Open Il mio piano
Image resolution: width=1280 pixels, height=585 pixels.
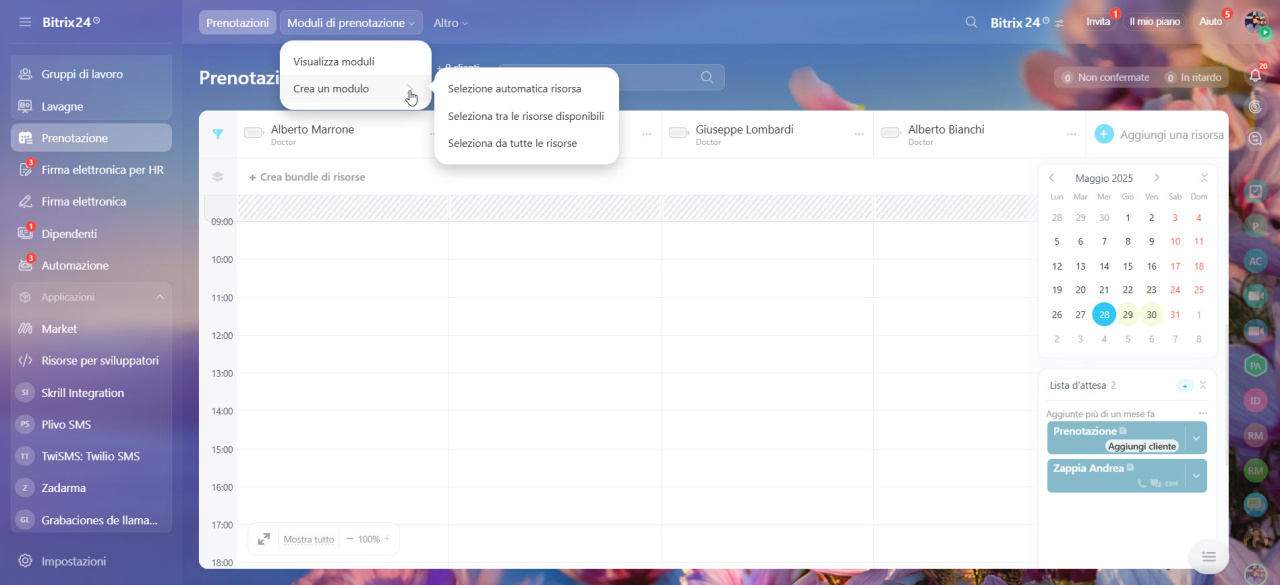(1154, 21)
